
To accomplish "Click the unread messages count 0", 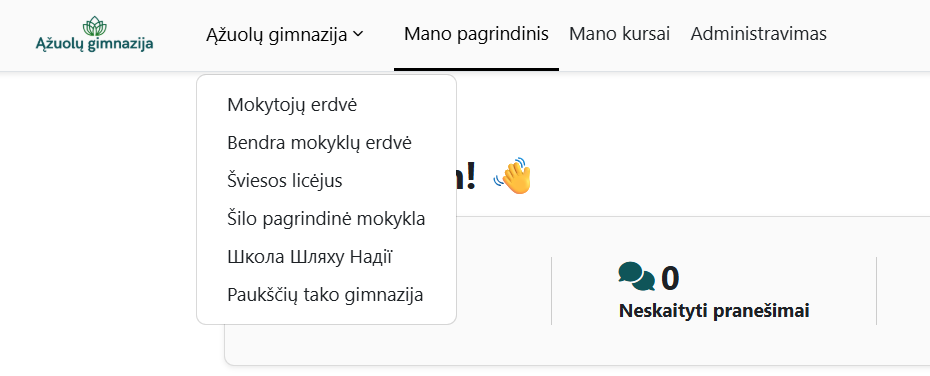I will point(670,278).
